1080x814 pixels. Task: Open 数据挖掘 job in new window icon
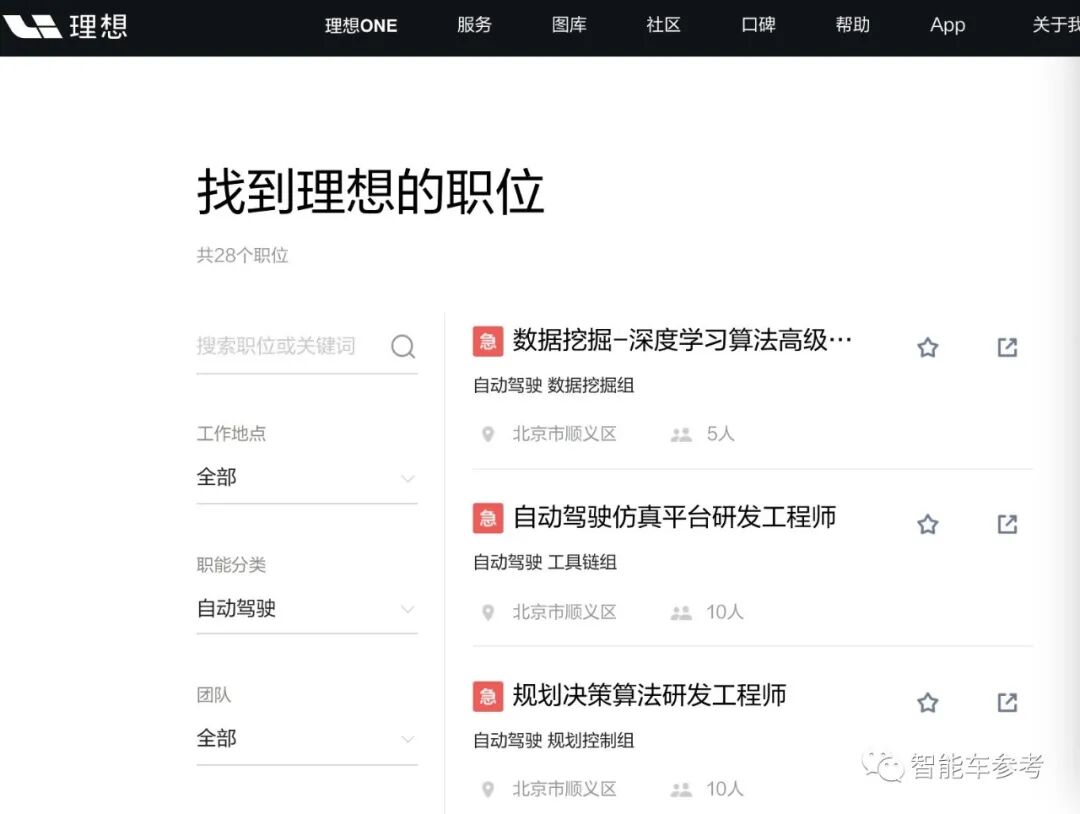tap(1007, 347)
